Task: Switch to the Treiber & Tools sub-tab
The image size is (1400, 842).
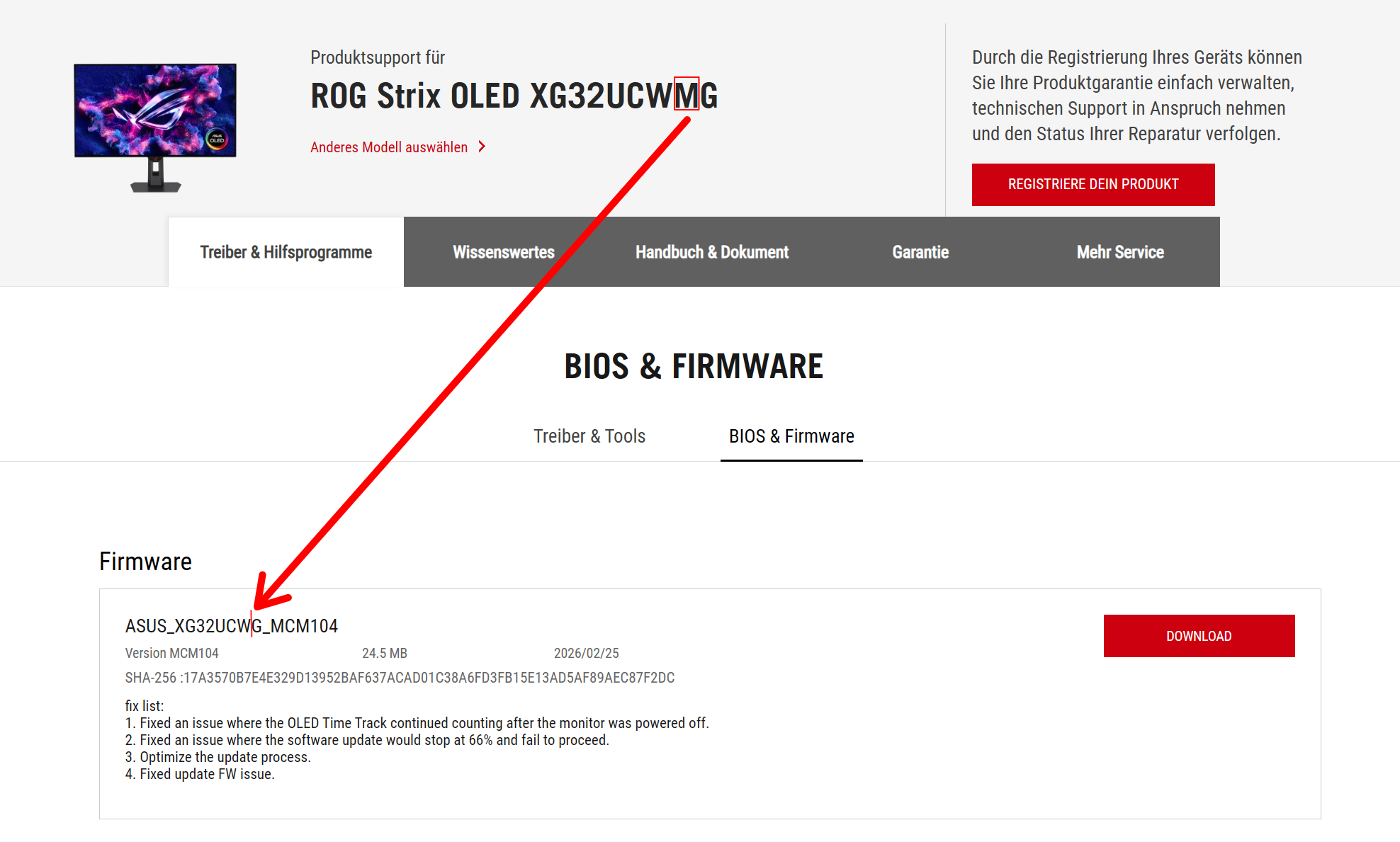Action: 589,436
